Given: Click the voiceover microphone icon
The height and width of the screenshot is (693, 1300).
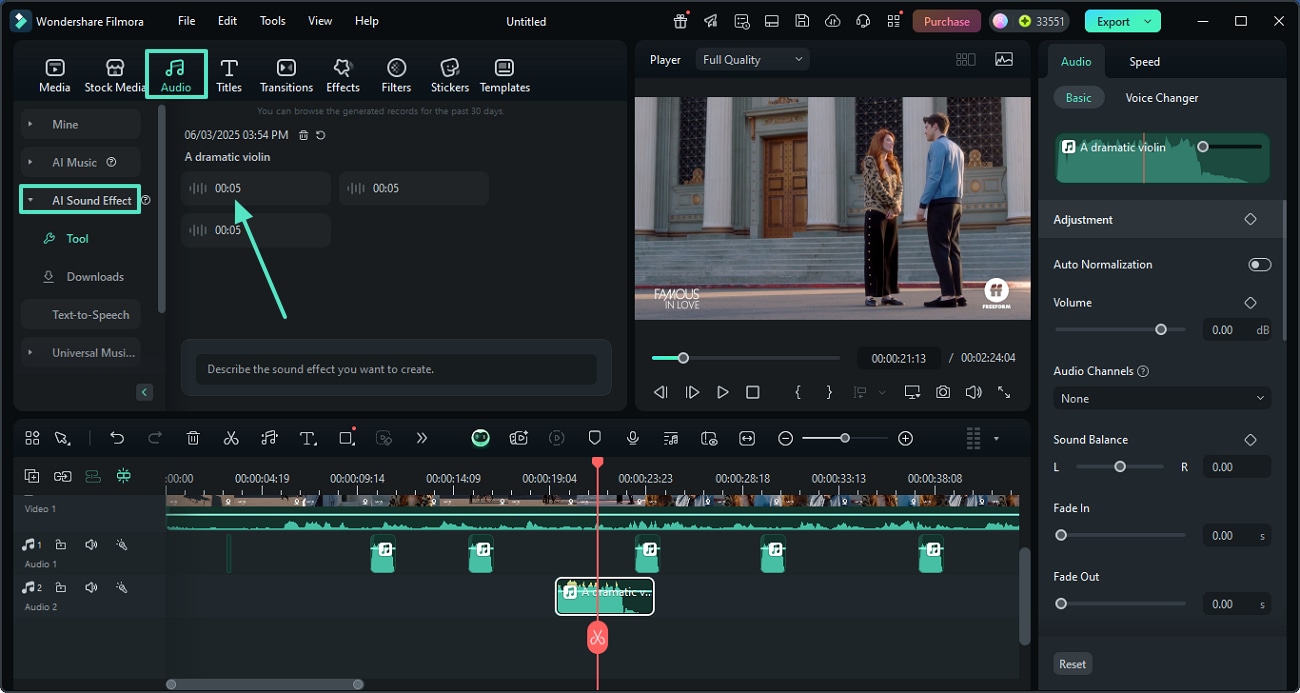Looking at the screenshot, I should (x=633, y=438).
